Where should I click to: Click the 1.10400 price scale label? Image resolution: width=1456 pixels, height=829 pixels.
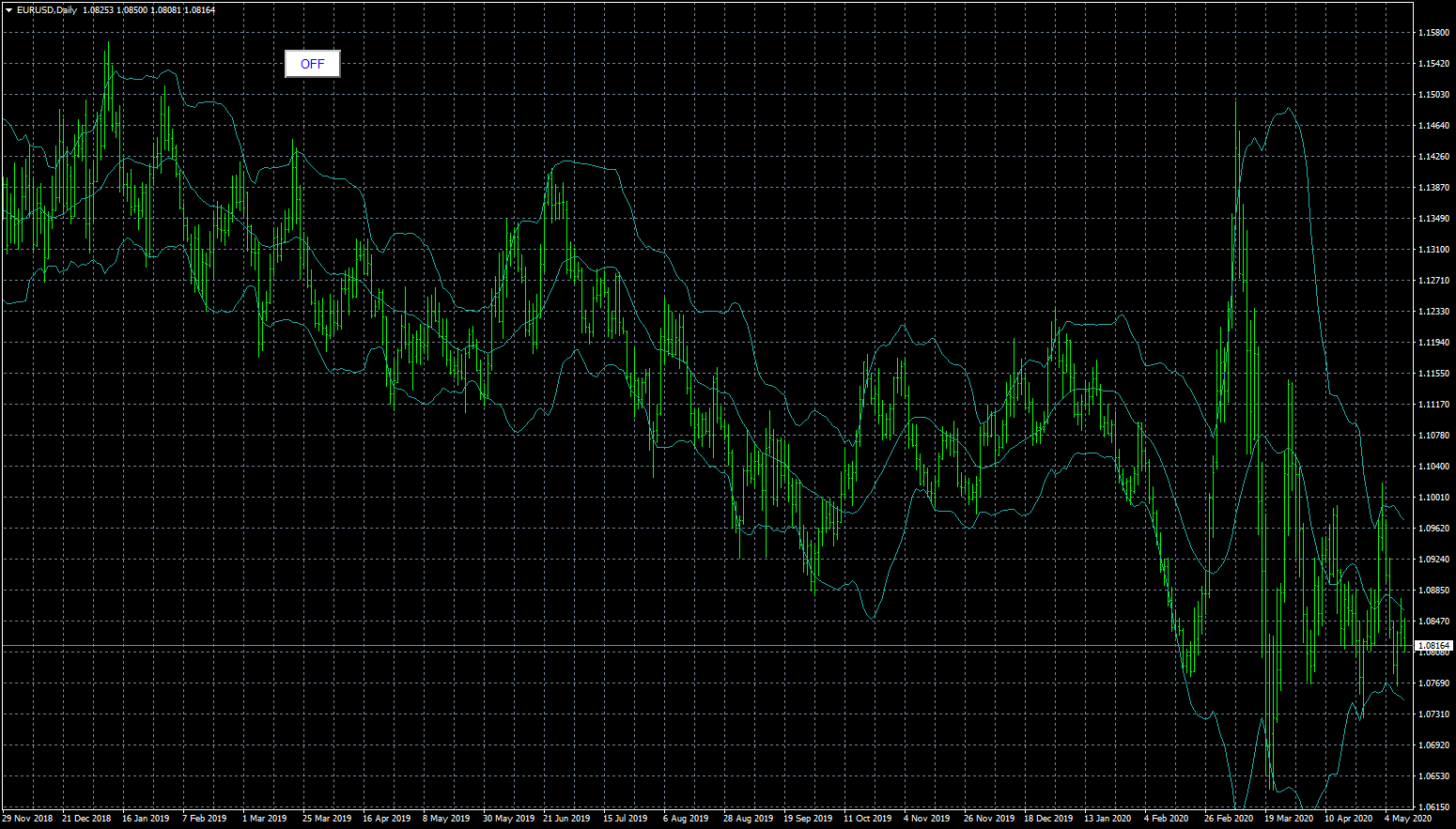click(1434, 467)
